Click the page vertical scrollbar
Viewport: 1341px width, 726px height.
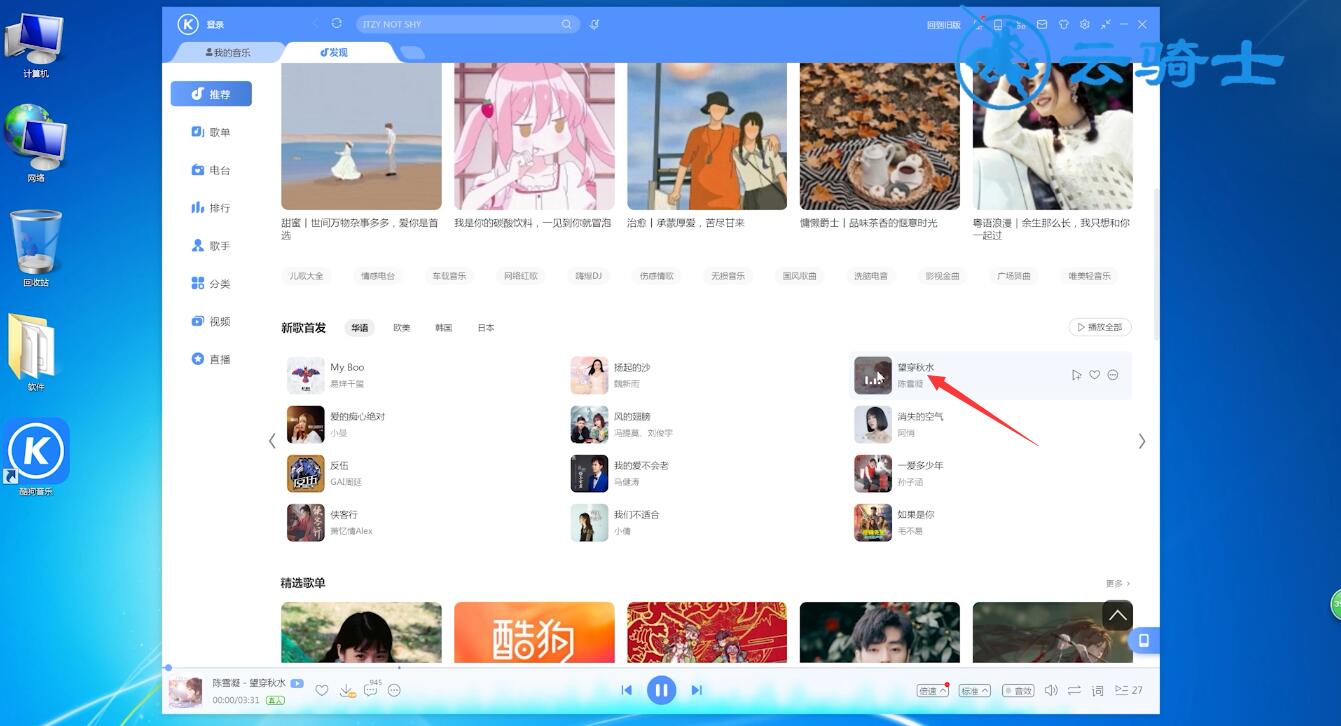point(1156,263)
